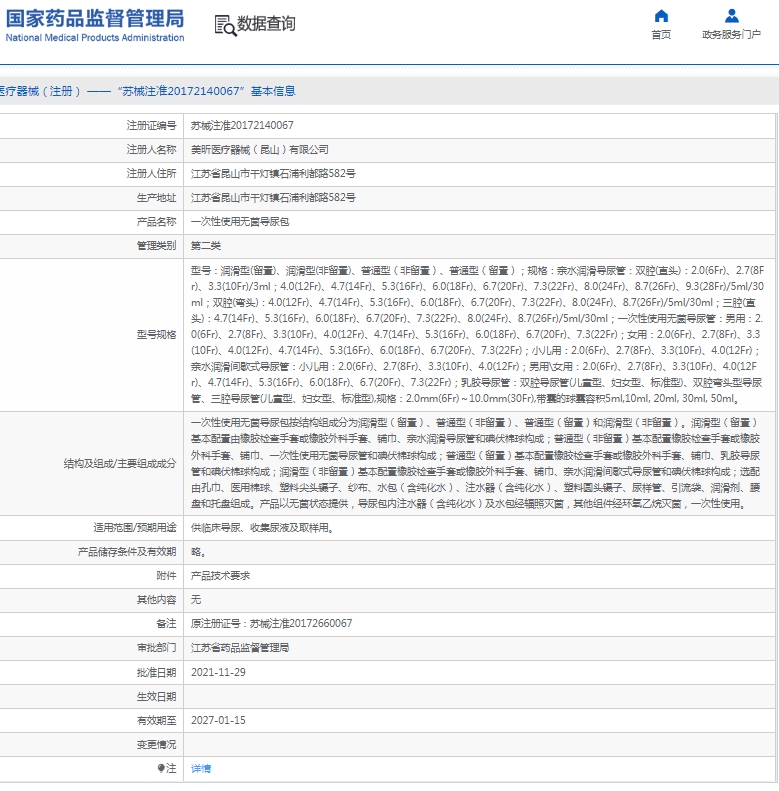
Task: Open the 详情 link in the 注 row
Action: 201,768
